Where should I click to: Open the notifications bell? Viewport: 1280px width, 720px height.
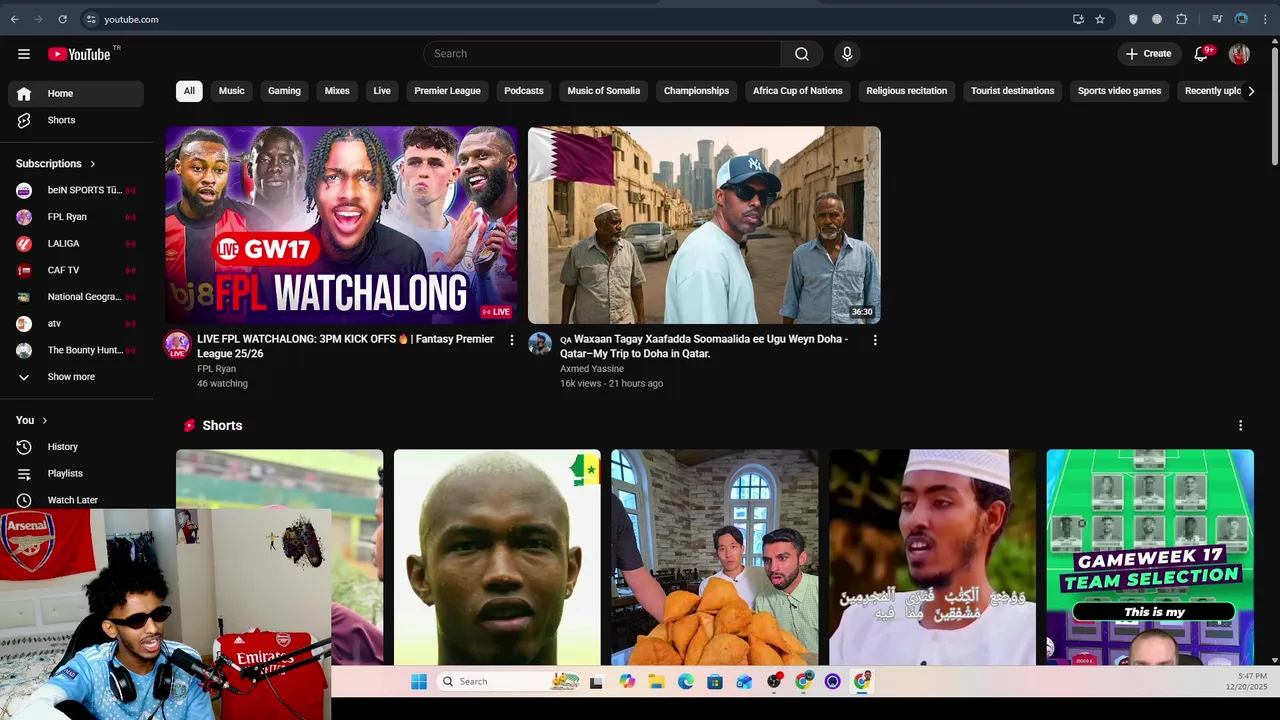(1202, 54)
